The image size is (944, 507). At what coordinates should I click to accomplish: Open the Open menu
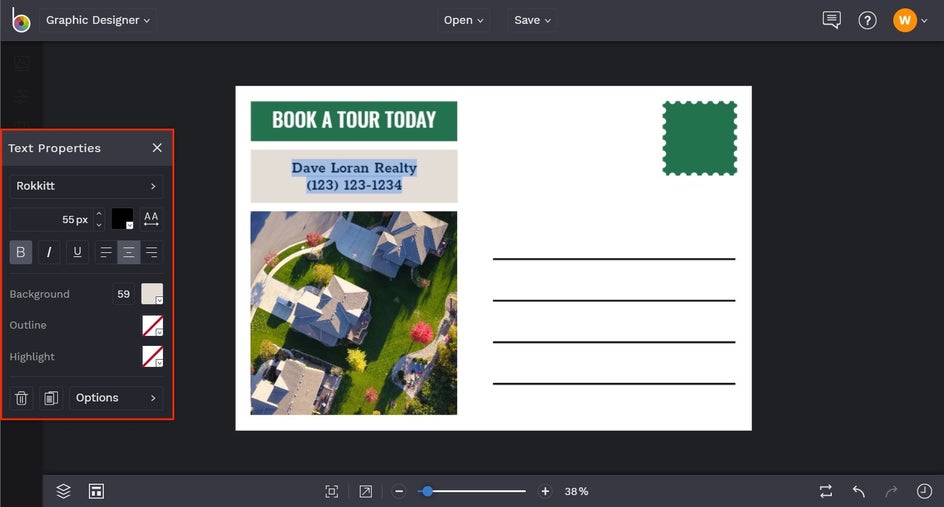pos(463,20)
